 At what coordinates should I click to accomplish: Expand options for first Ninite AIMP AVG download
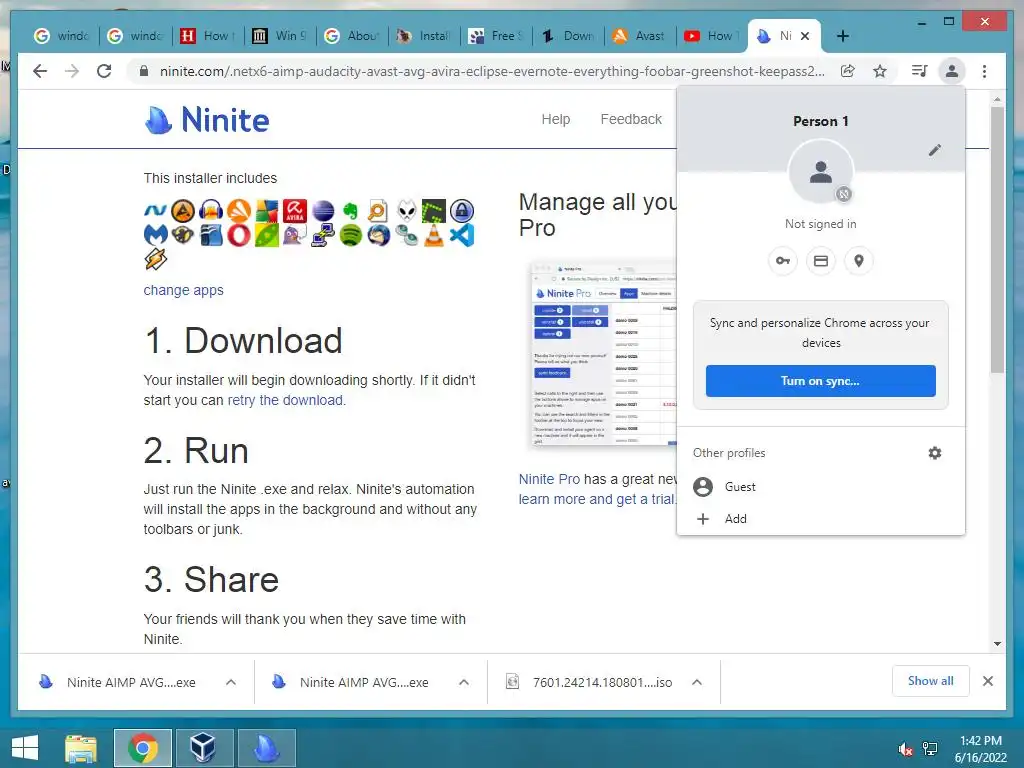[231, 682]
